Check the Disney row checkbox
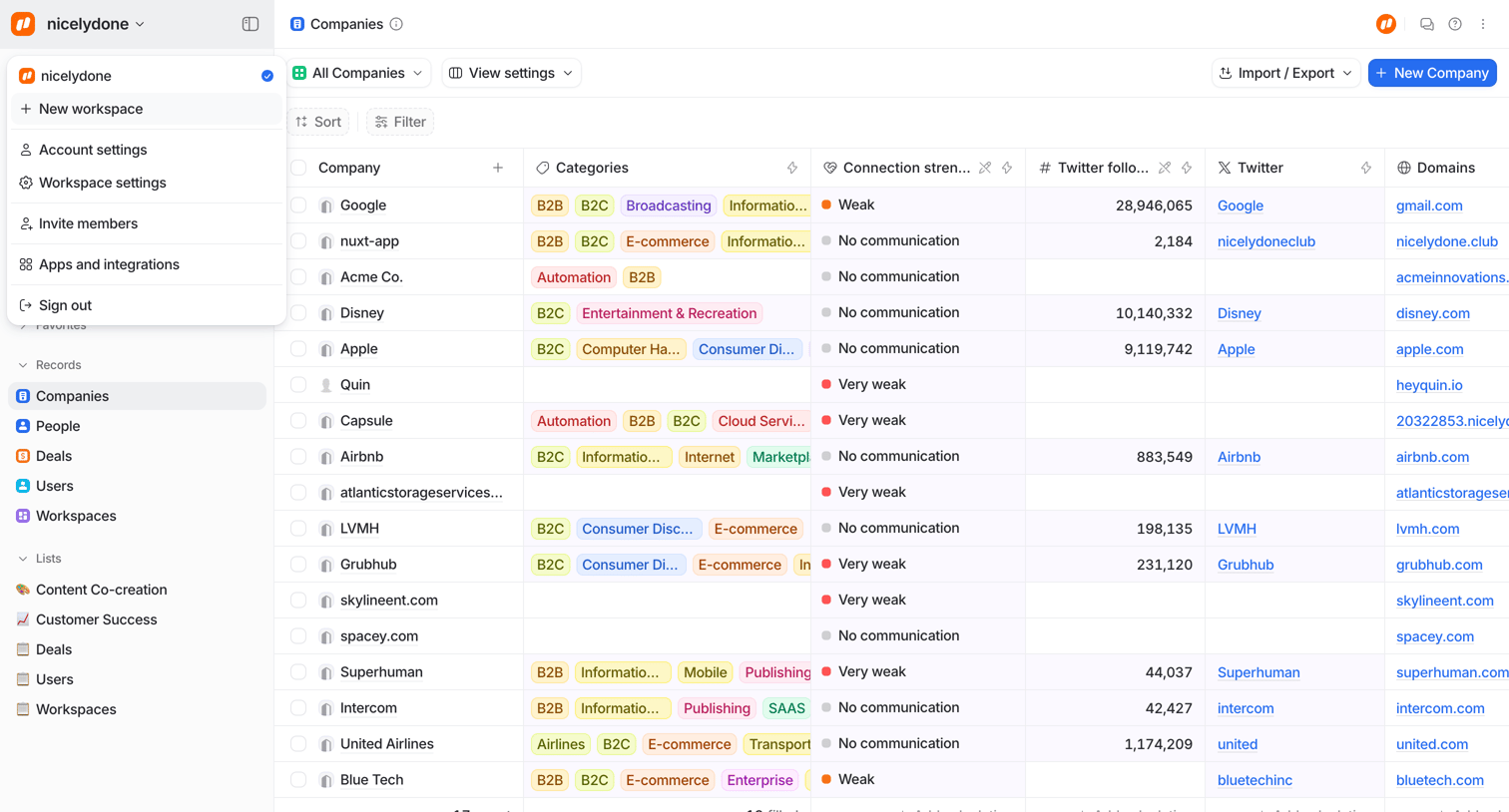 (298, 313)
